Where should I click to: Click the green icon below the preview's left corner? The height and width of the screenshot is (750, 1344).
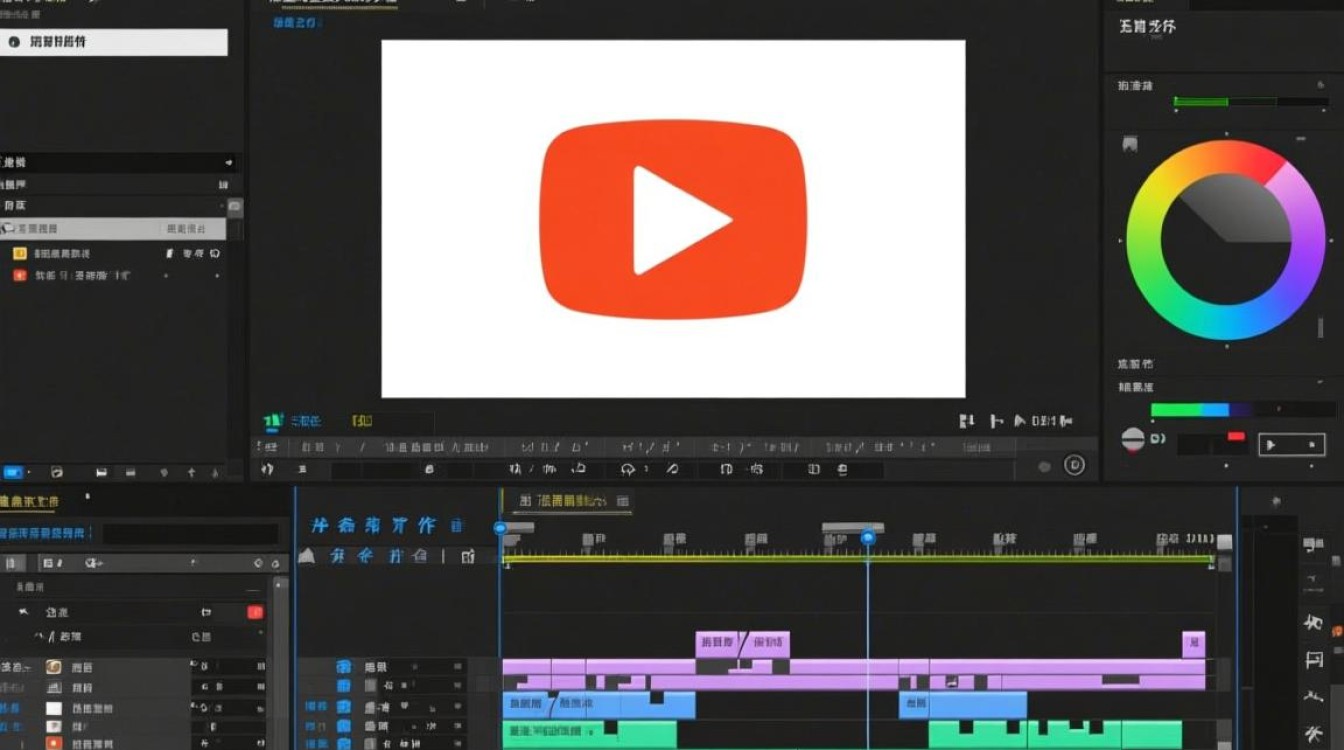click(272, 422)
